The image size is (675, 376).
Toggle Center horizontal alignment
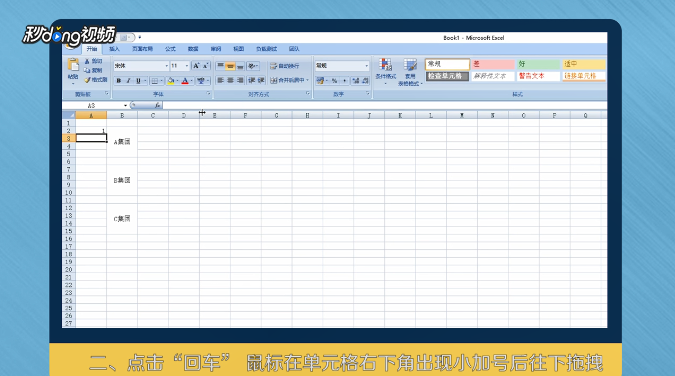point(230,81)
